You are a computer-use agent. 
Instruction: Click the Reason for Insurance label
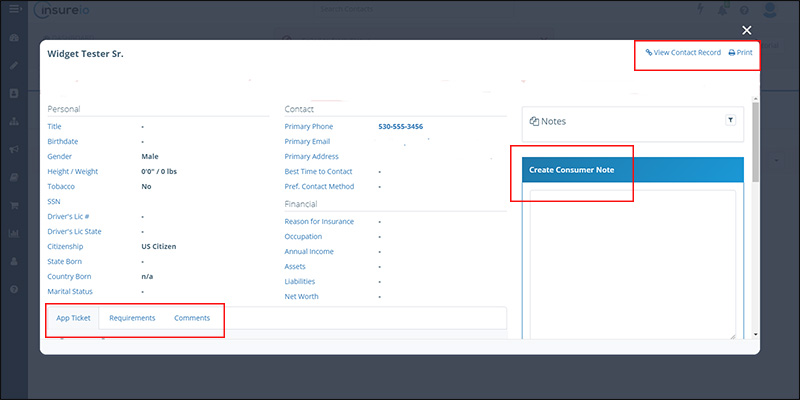319,221
